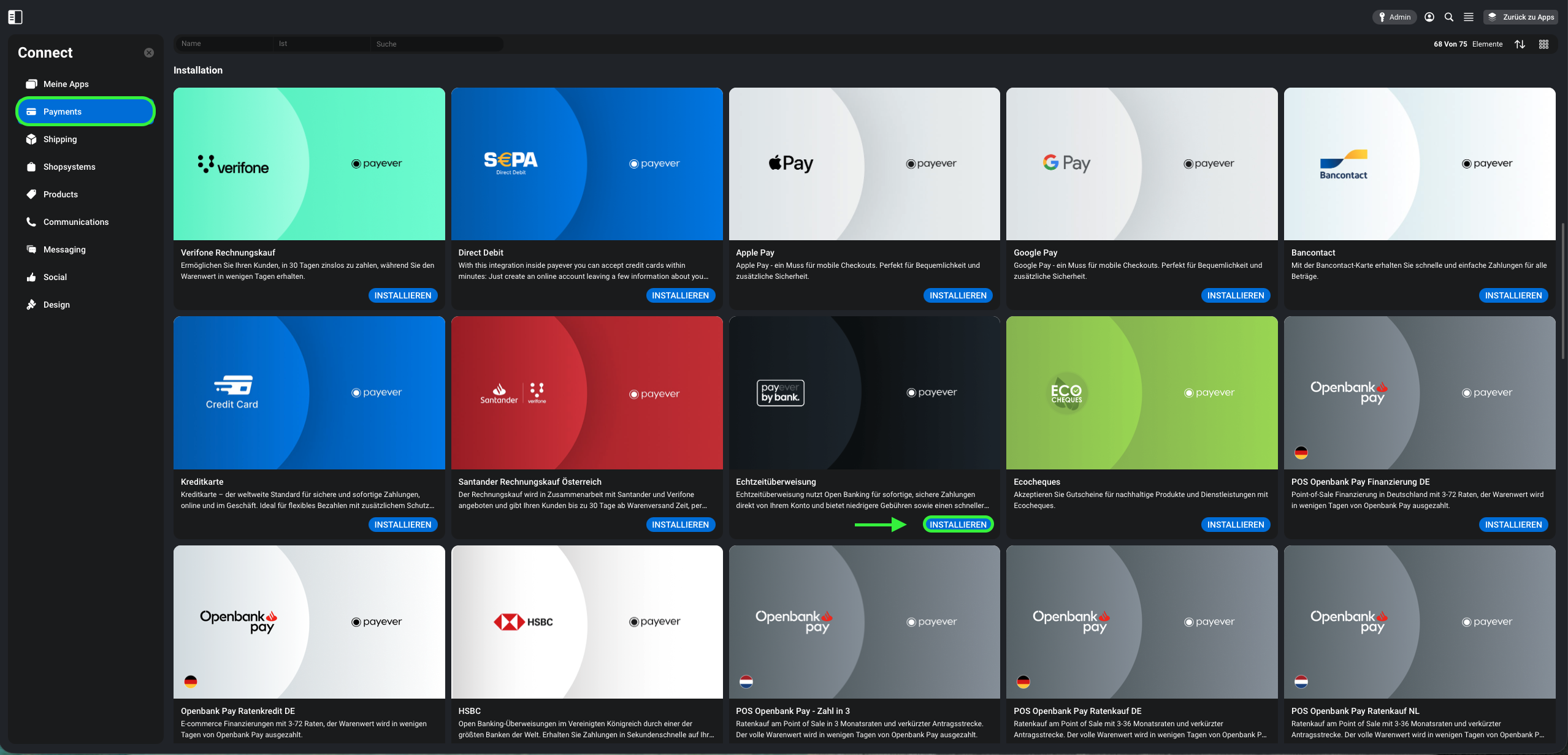
Task: Click the search magnifier icon
Action: point(1449,17)
